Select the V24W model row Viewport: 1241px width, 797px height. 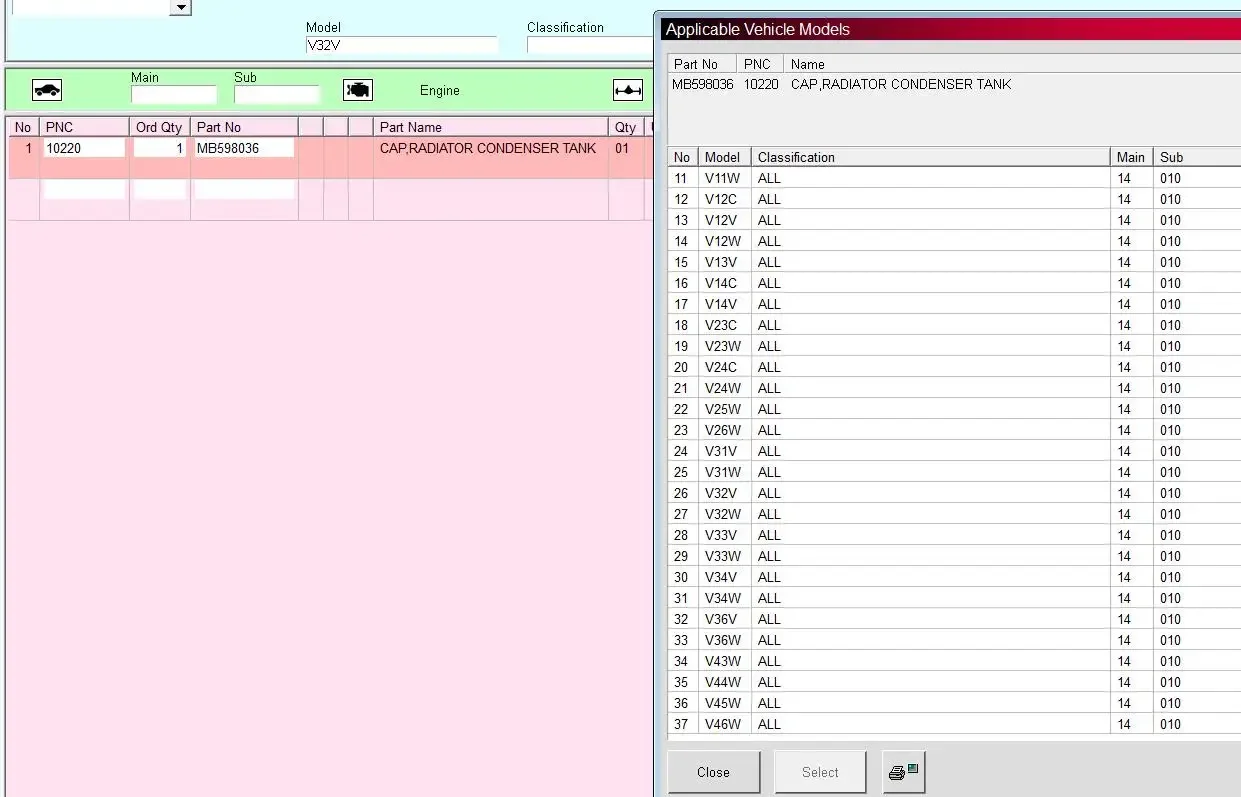click(x=954, y=388)
